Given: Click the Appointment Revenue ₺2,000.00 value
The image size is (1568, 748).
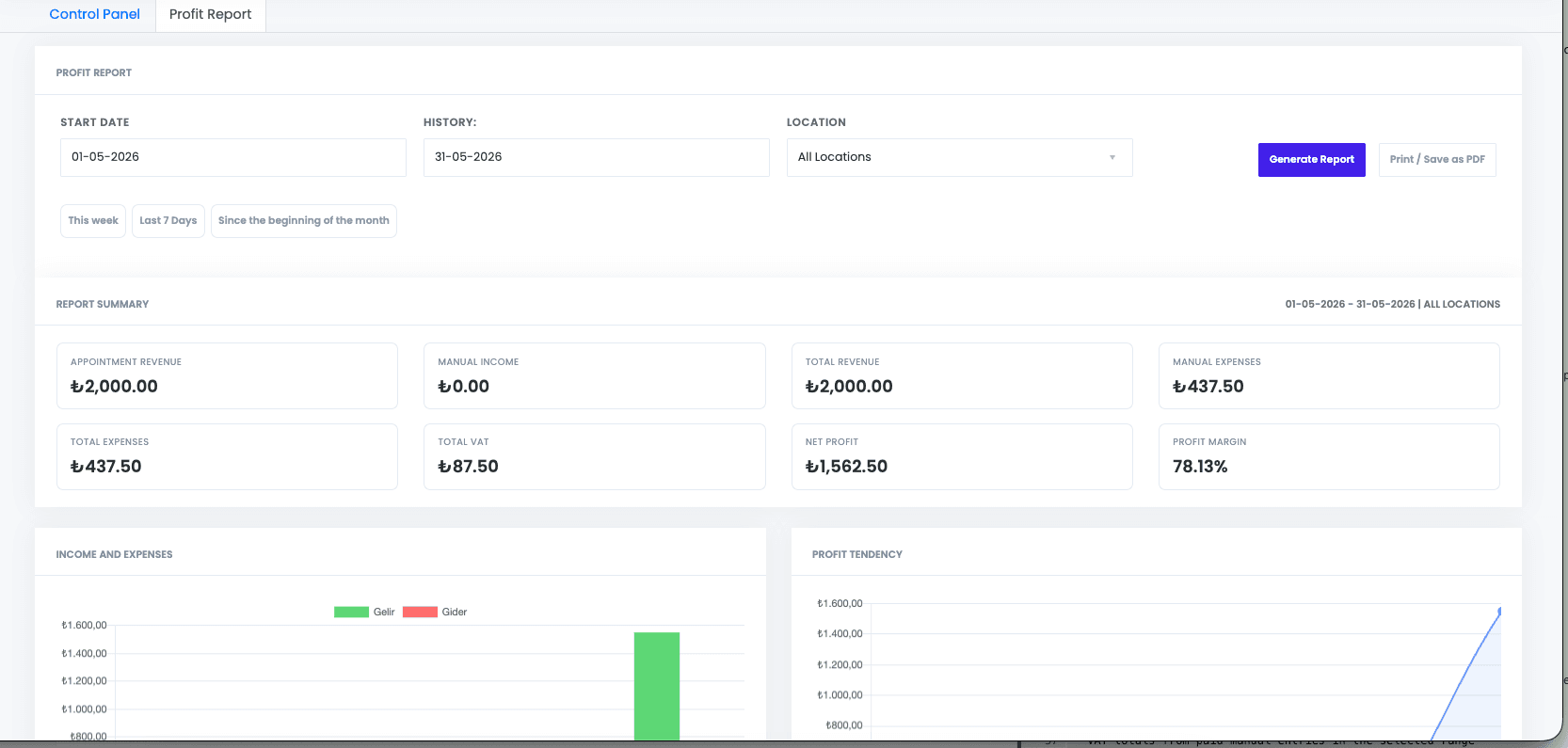Looking at the screenshot, I should pos(114,387).
